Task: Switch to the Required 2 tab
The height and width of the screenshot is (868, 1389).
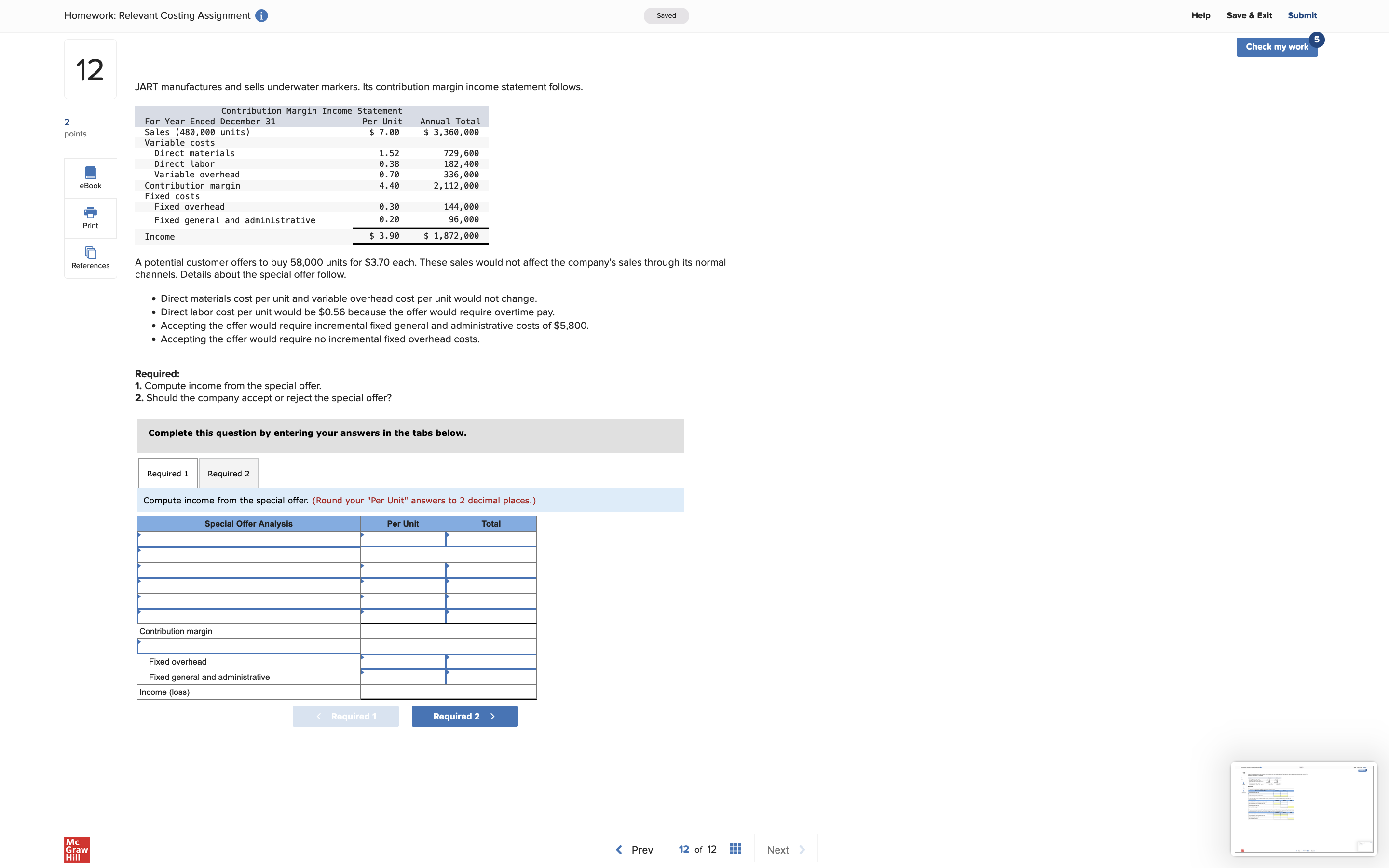Action: [228, 473]
